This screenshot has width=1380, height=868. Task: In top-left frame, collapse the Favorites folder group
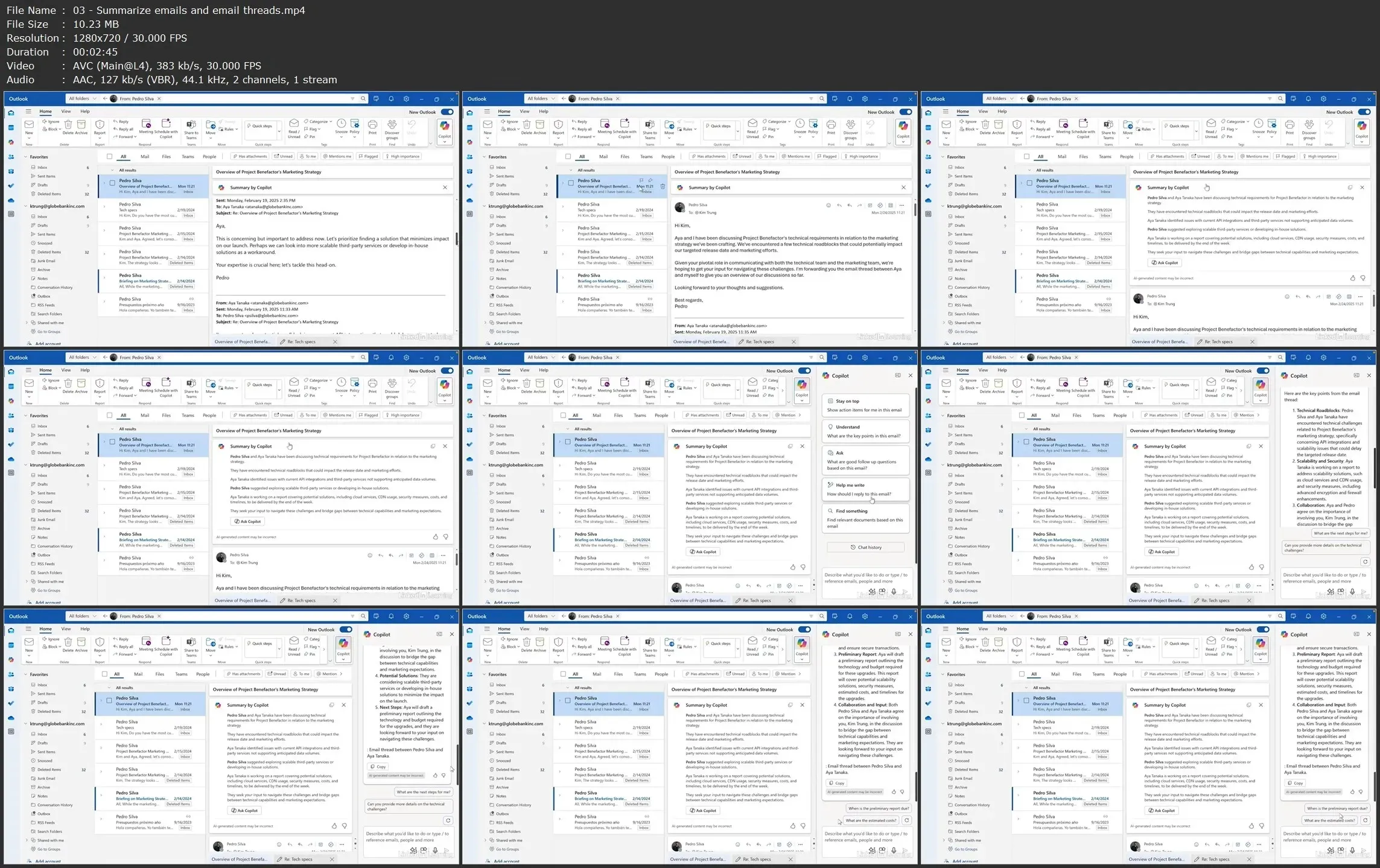(x=26, y=157)
